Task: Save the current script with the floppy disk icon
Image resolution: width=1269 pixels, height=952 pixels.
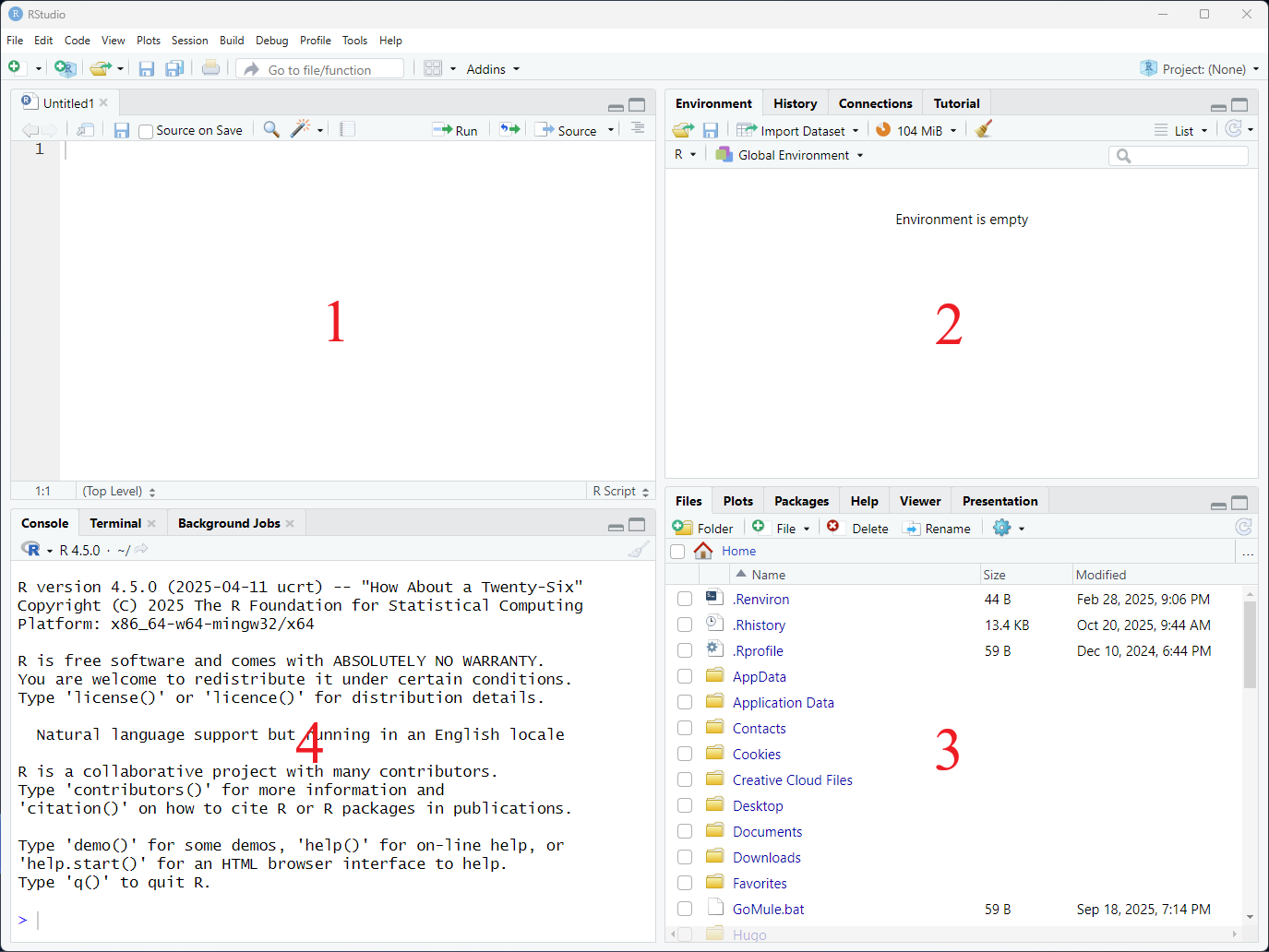Action: (121, 129)
